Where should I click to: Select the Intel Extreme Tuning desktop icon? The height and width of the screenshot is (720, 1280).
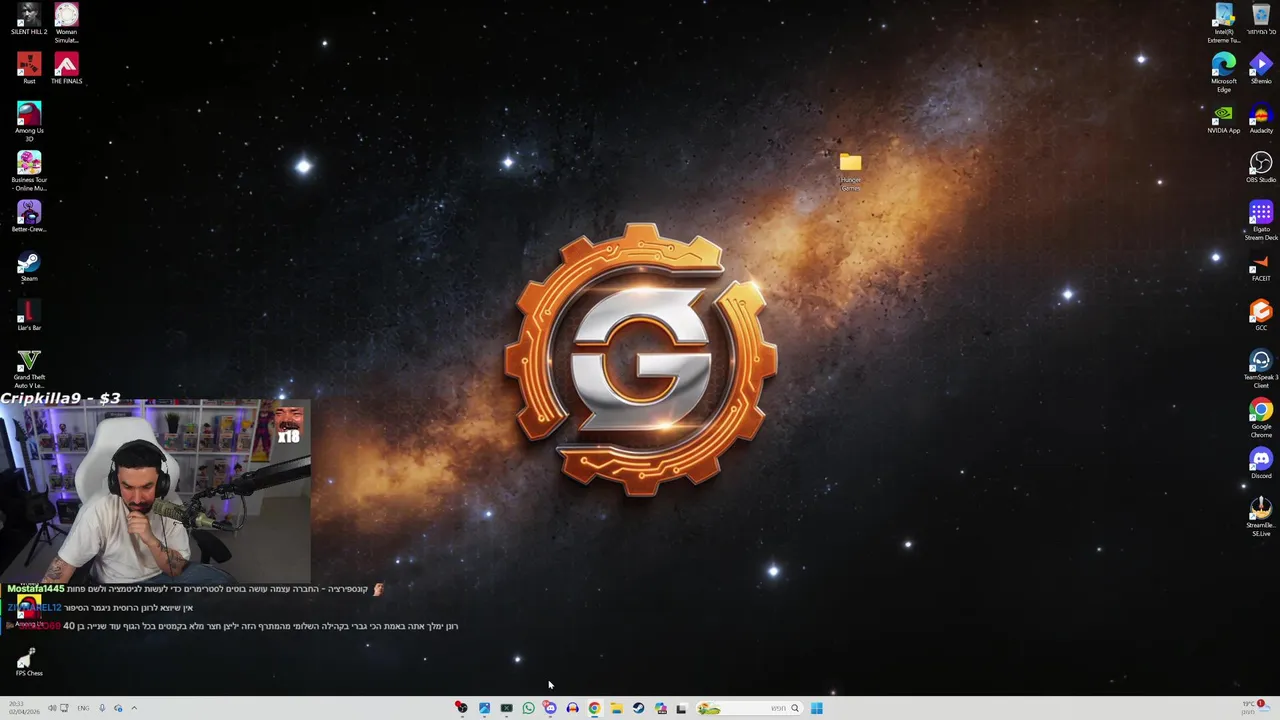coord(1224,23)
